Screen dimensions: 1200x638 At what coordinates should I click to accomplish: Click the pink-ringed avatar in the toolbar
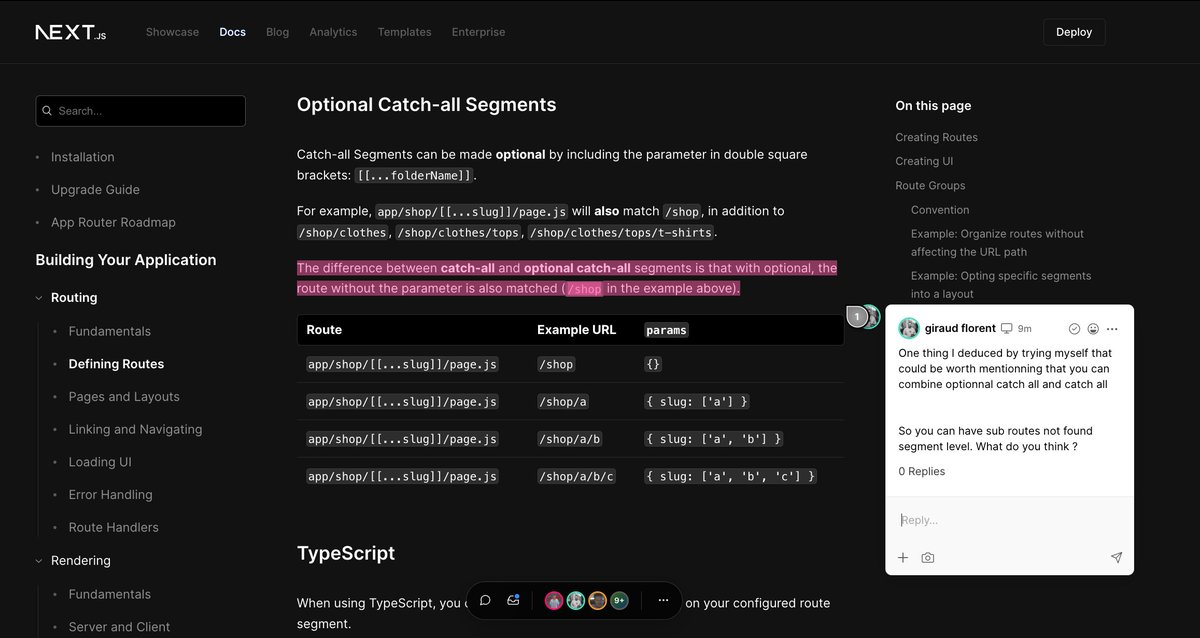coord(554,600)
